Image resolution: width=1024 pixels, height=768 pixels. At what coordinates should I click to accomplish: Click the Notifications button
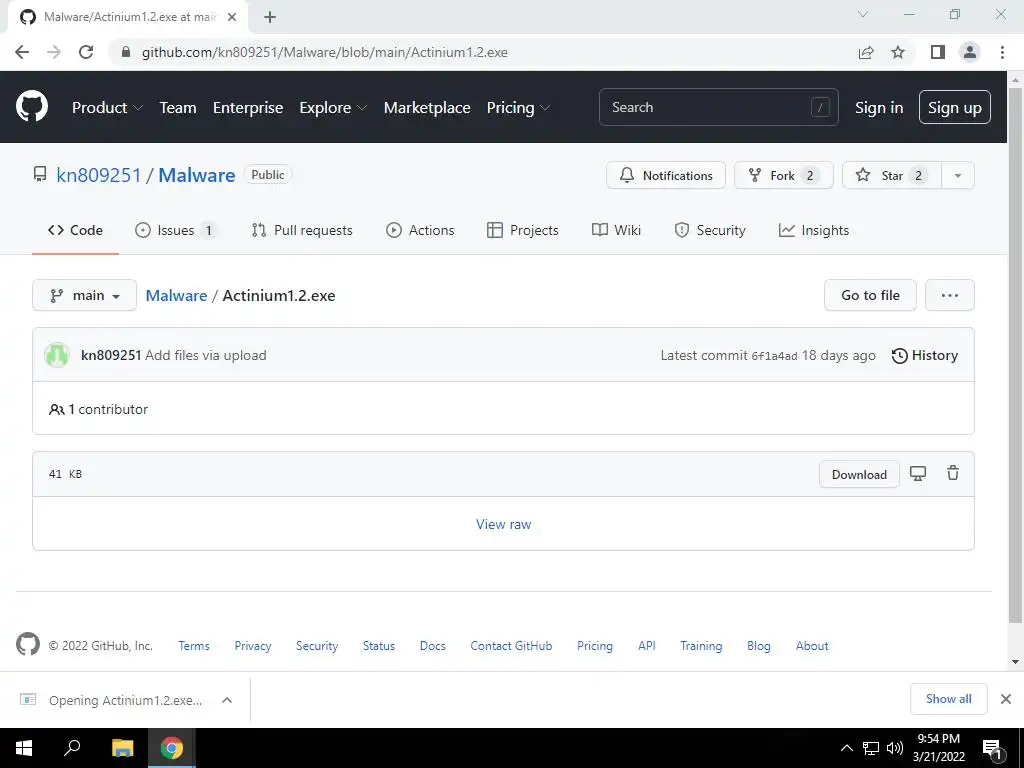(x=665, y=175)
